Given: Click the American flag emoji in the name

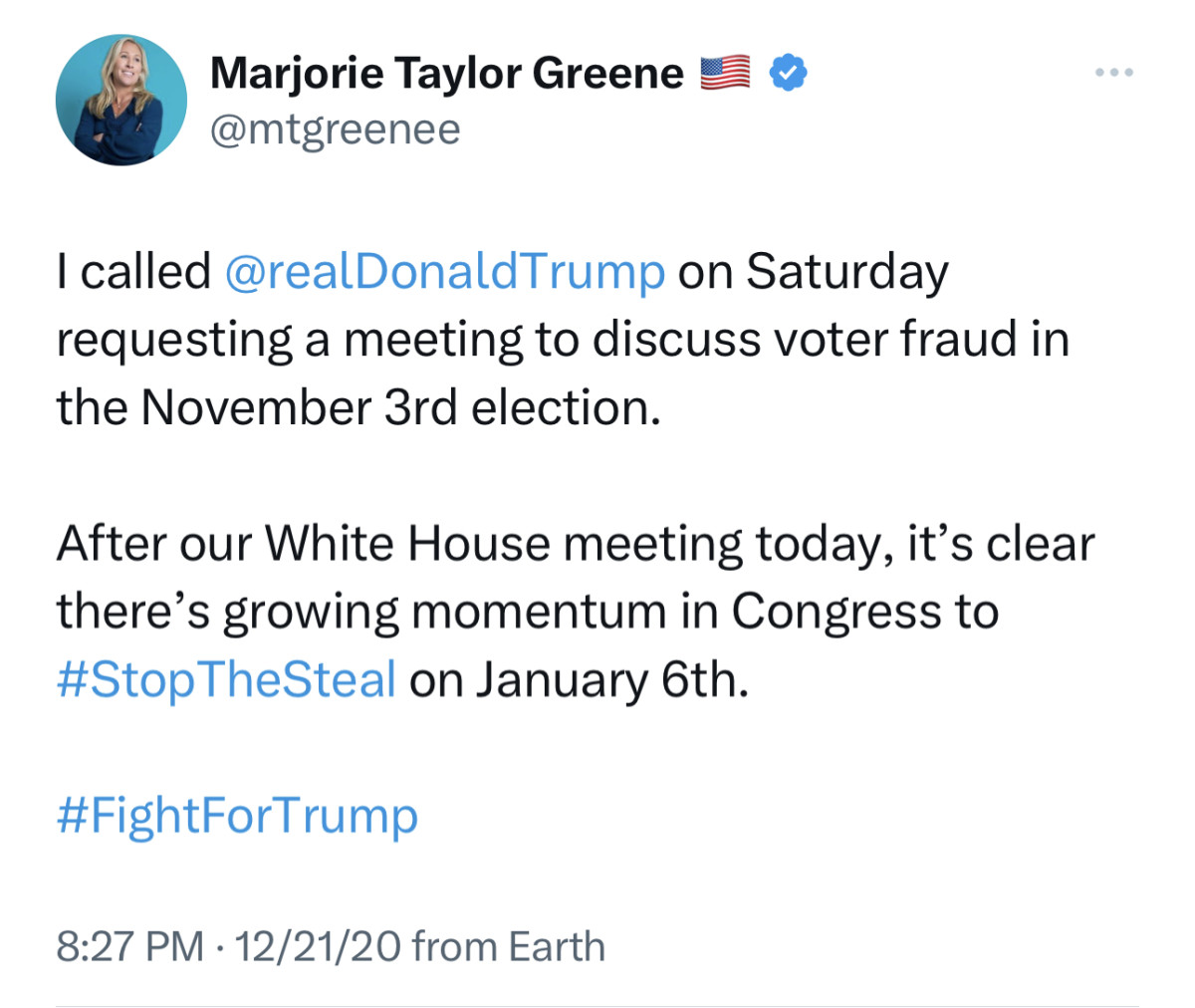Looking at the screenshot, I should click(x=726, y=70).
